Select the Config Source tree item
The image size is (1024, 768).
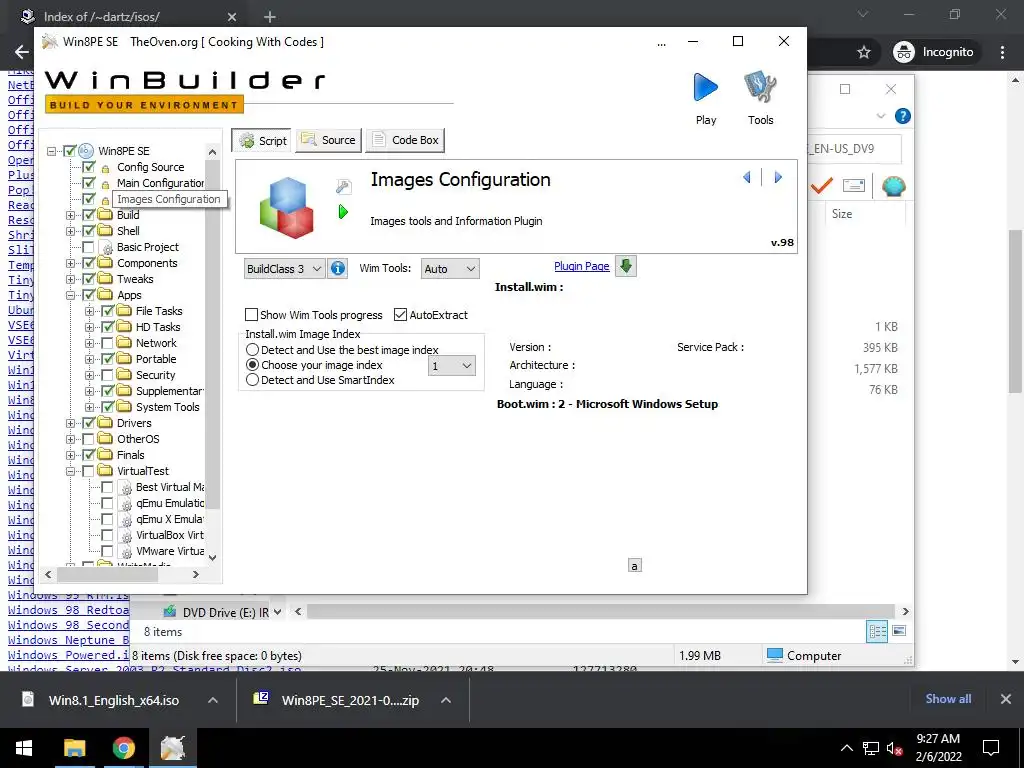tap(150, 167)
